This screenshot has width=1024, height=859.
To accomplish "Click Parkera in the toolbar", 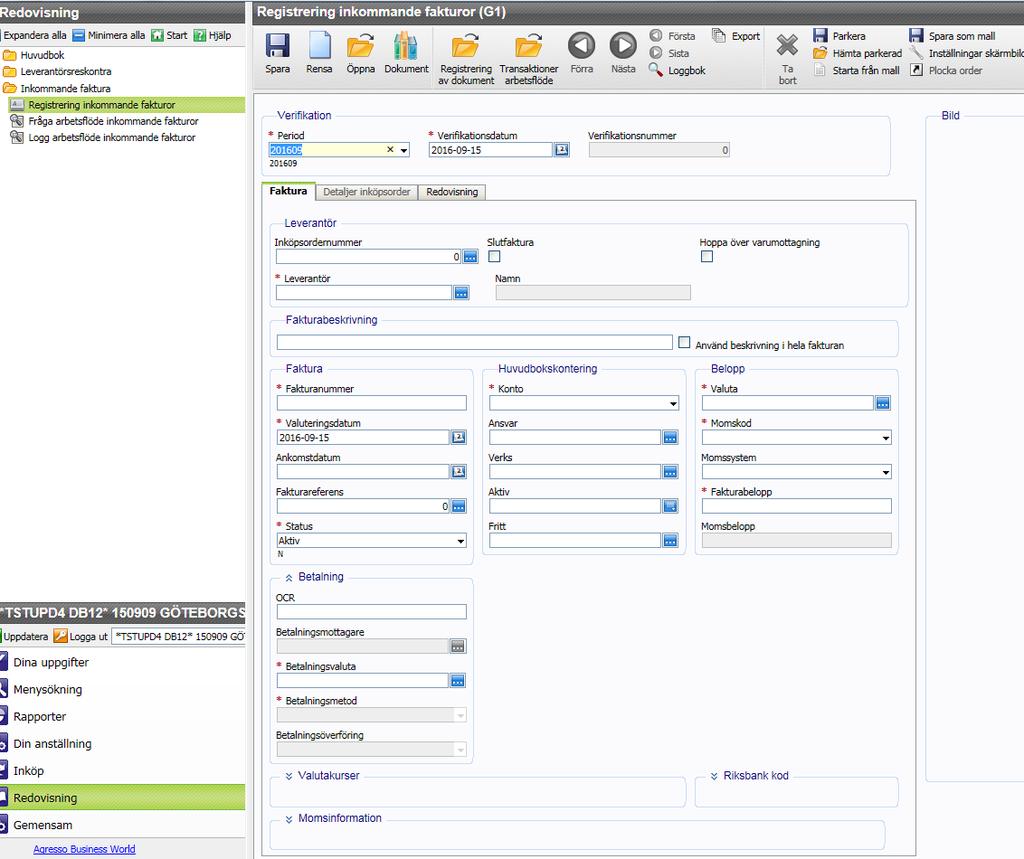I will (x=839, y=36).
